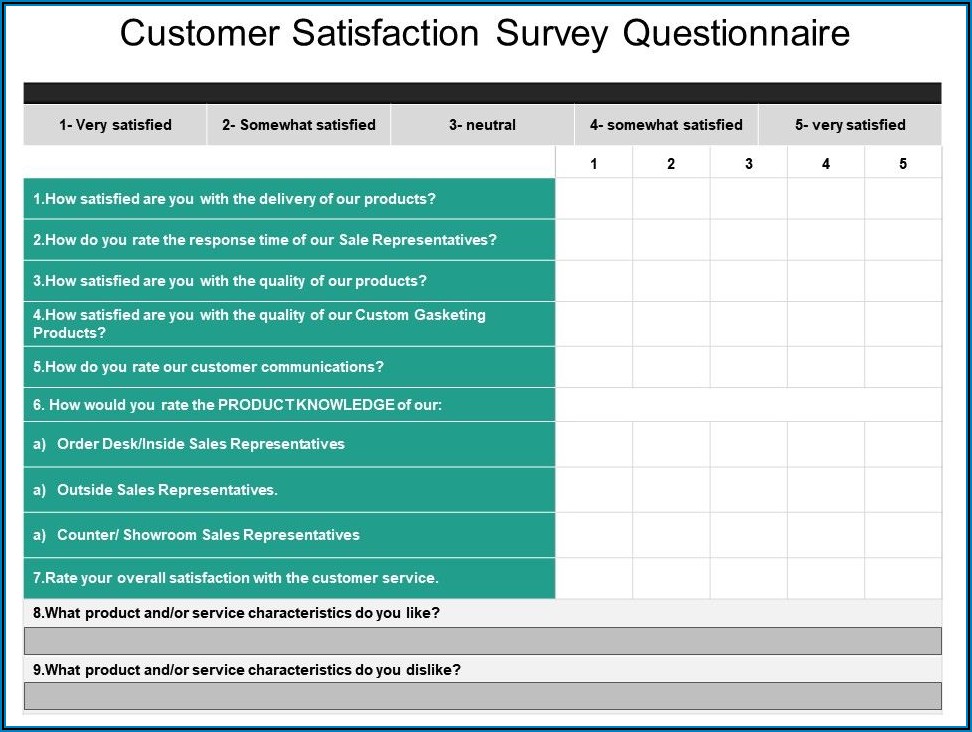Mark rating 2 for customer communications question

pyautogui.click(x=671, y=367)
